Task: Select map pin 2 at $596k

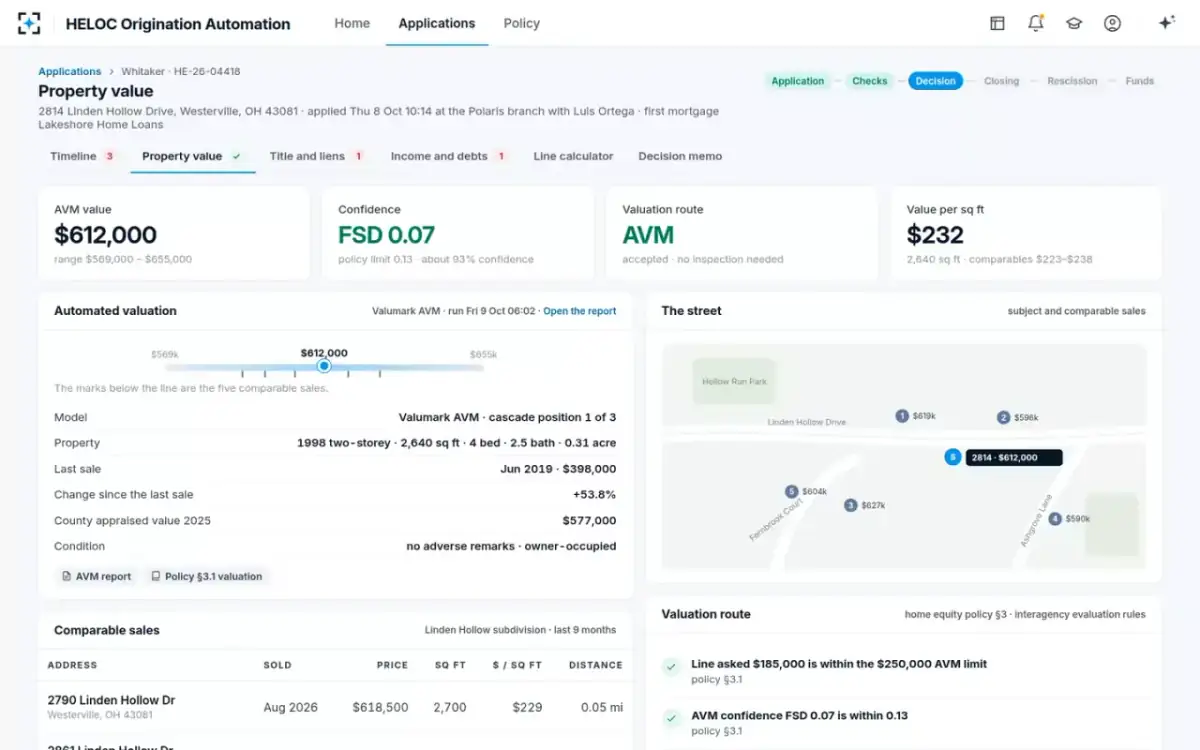Action: coord(1003,417)
